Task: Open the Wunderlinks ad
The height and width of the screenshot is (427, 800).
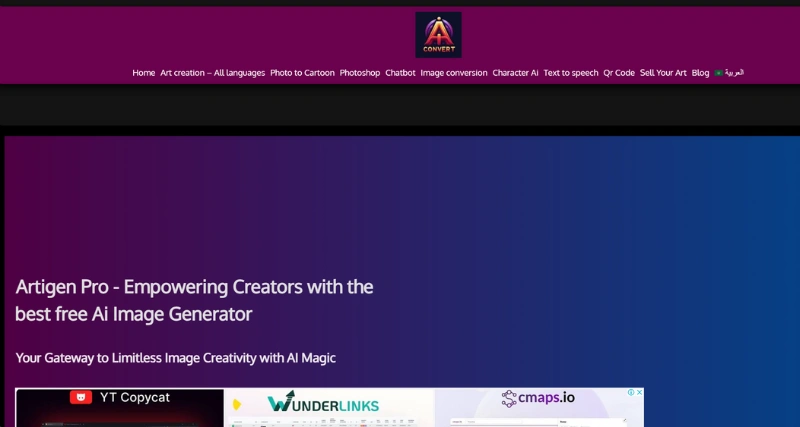Action: click(329, 408)
